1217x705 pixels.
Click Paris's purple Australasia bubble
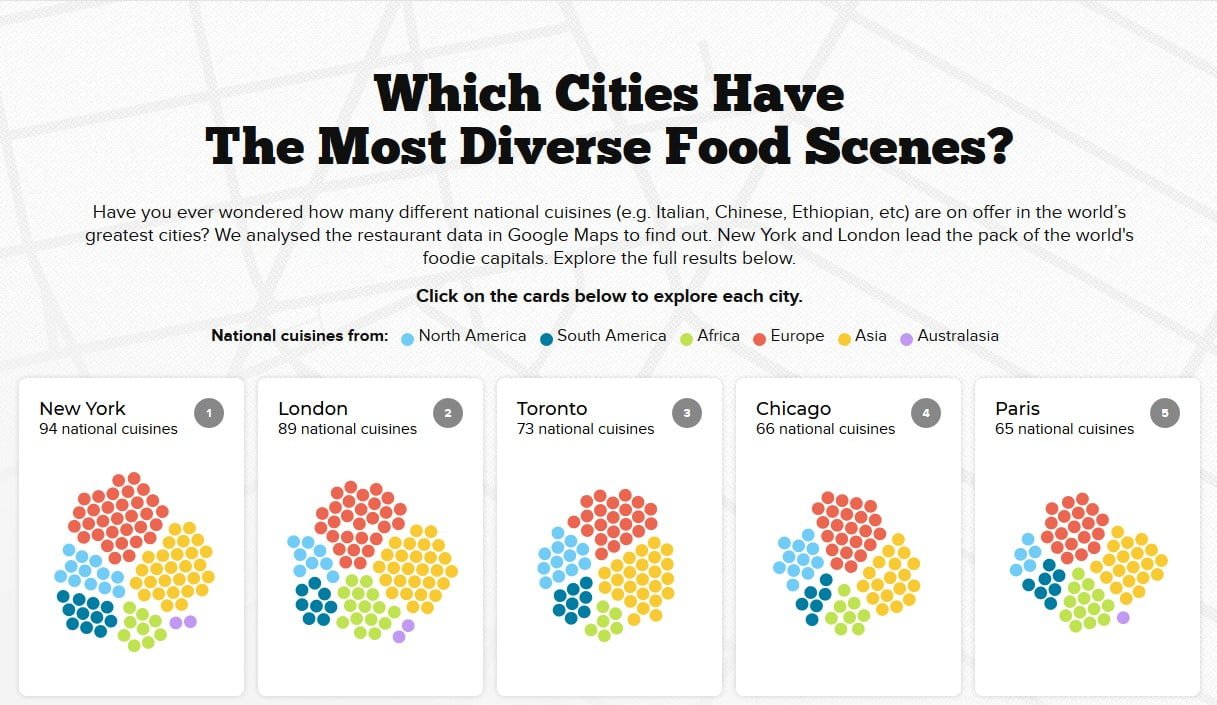[1123, 617]
